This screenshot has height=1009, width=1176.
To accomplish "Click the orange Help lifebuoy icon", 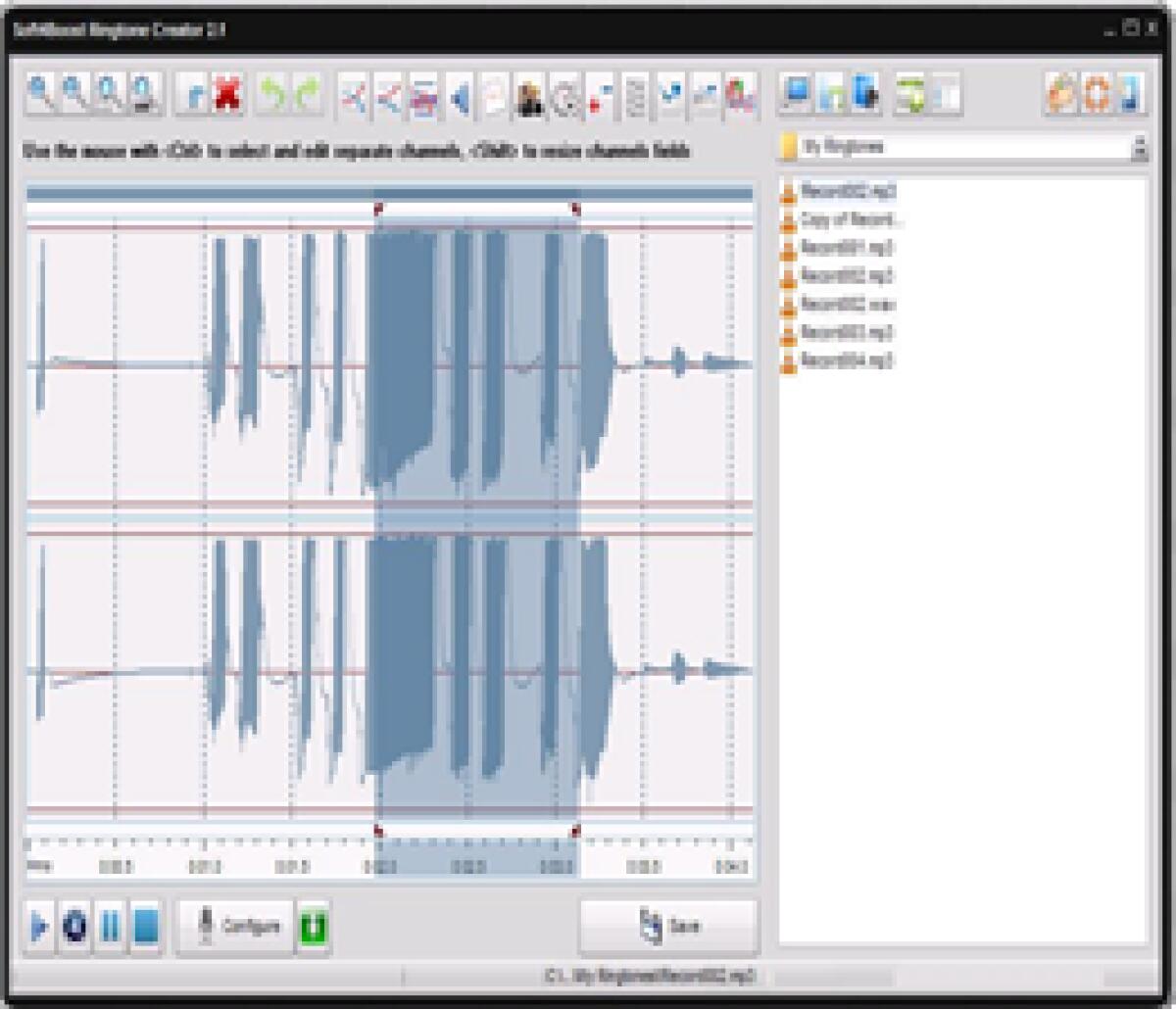I will pyautogui.click(x=1096, y=95).
